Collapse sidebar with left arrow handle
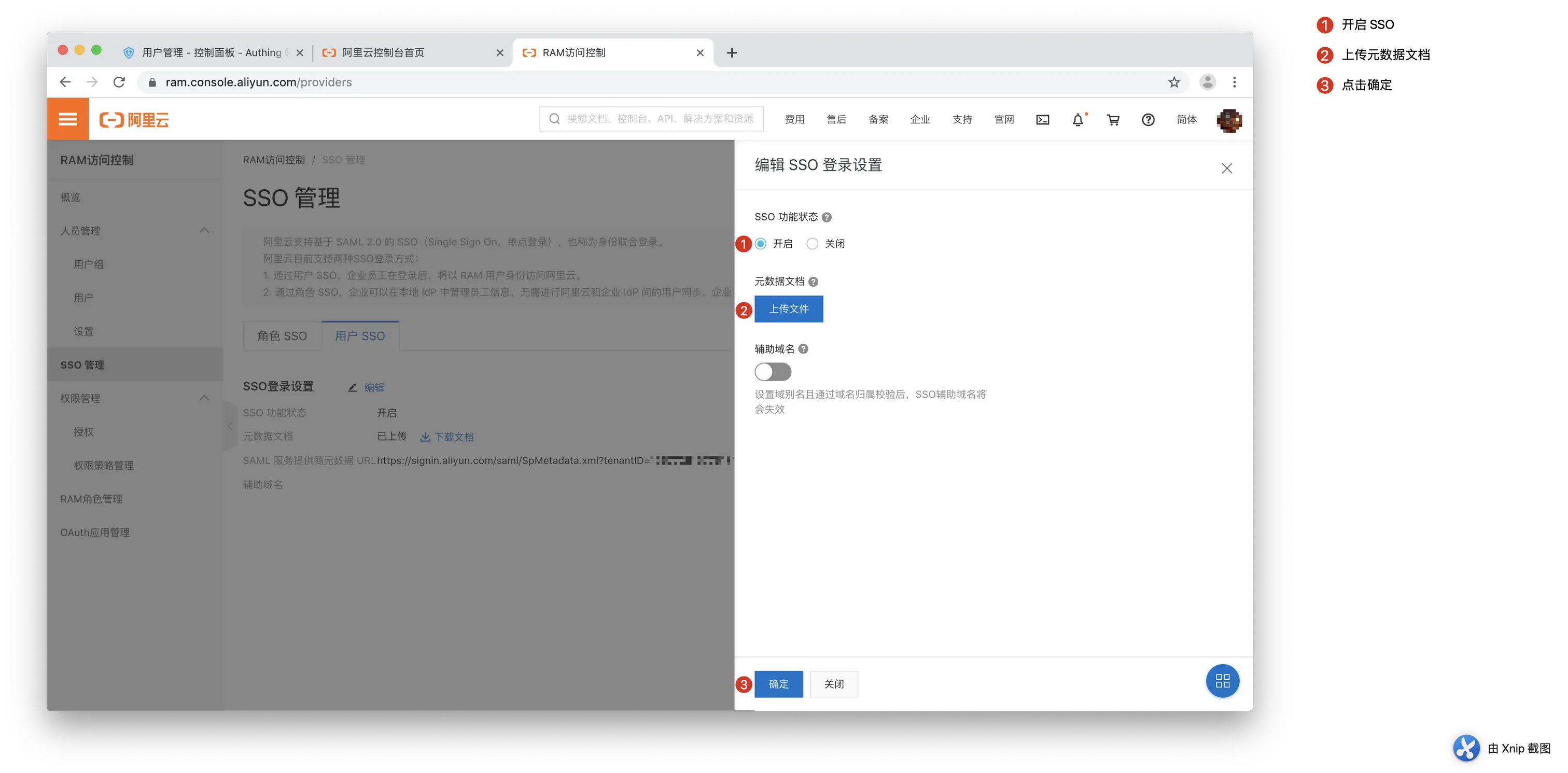 tap(230, 426)
